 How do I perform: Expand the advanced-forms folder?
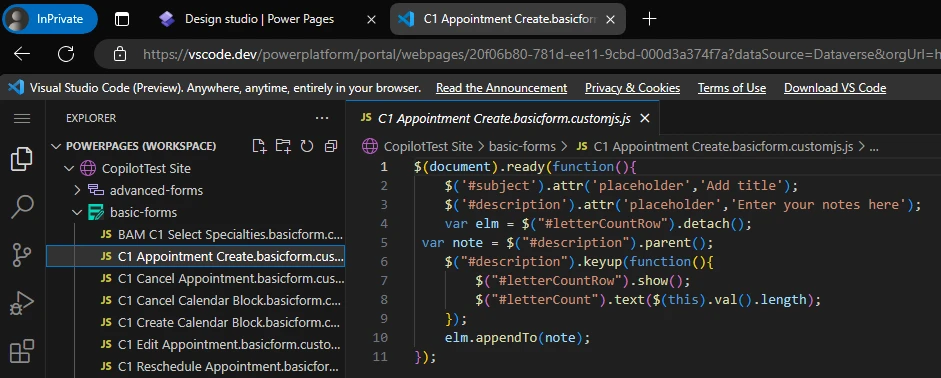(77, 190)
